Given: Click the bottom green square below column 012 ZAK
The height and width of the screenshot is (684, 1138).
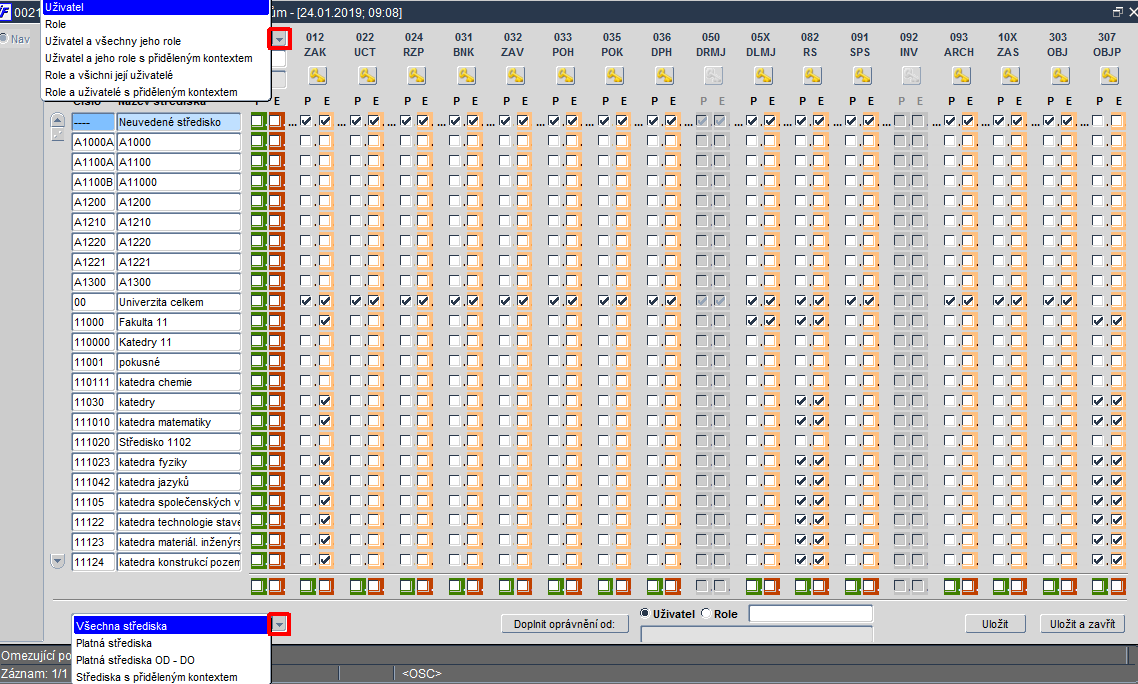Looking at the screenshot, I should click(x=308, y=586).
